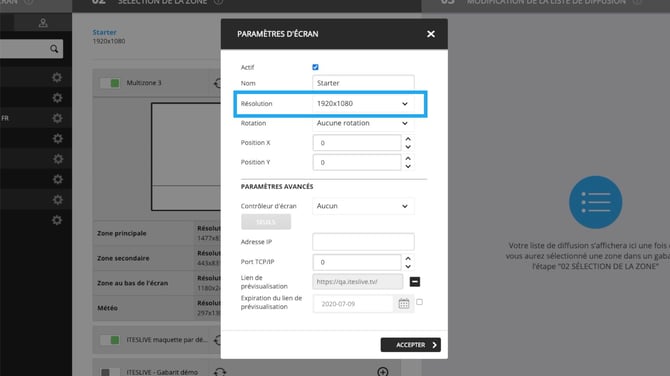Increase the Port TCP/IP value

coord(408,258)
